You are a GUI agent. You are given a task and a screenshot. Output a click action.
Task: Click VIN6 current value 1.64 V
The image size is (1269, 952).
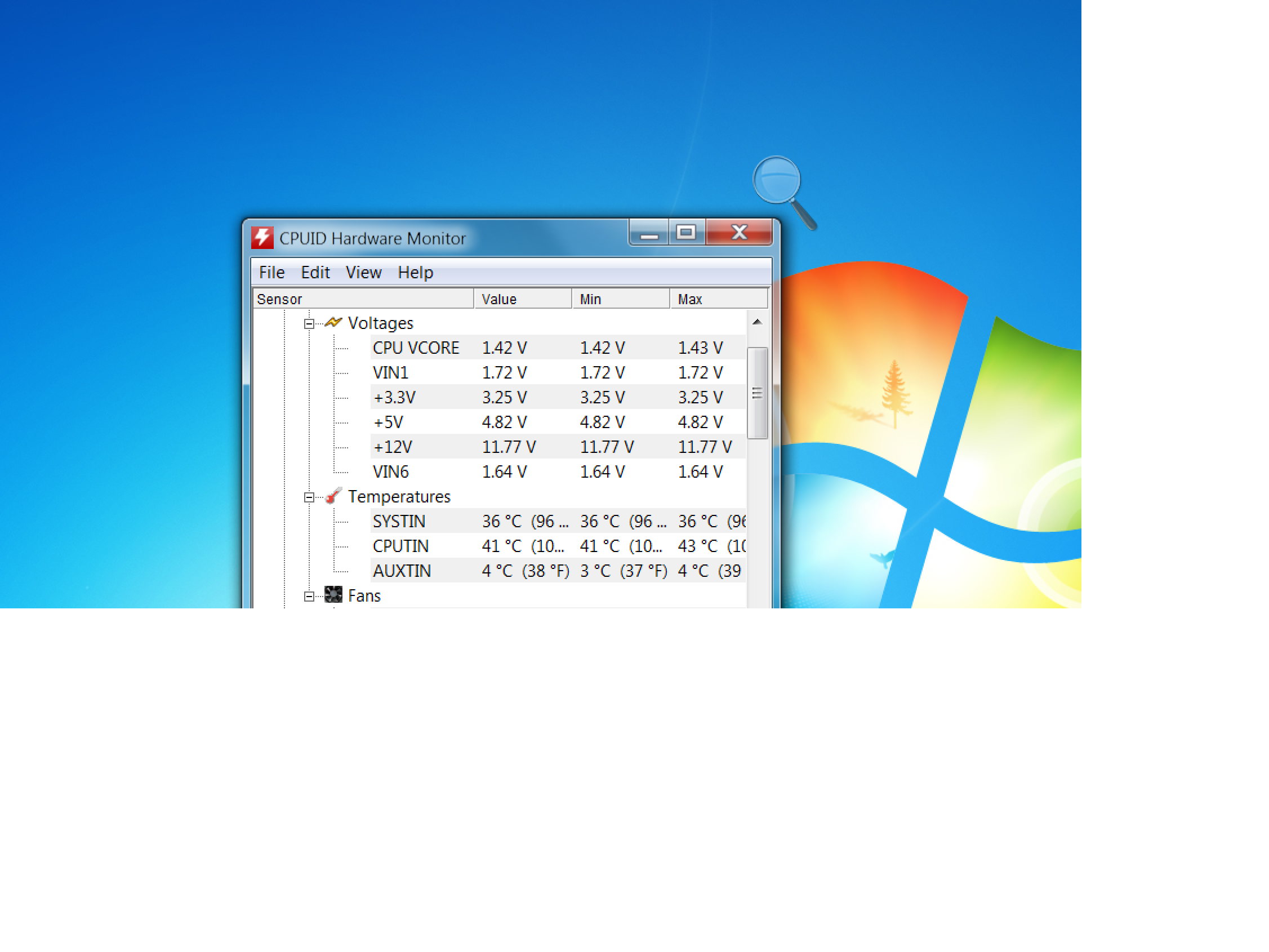point(504,471)
